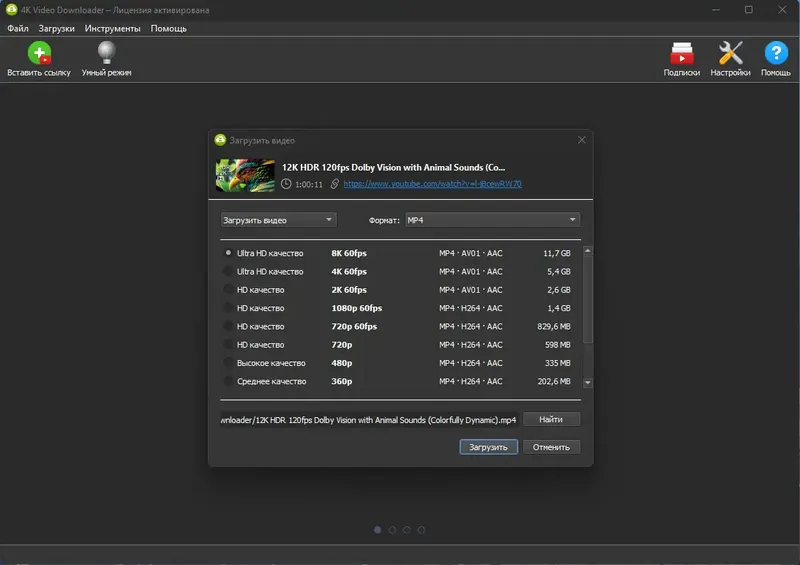Click the 335 MB size value
This screenshot has width=800, height=565.
click(558, 363)
